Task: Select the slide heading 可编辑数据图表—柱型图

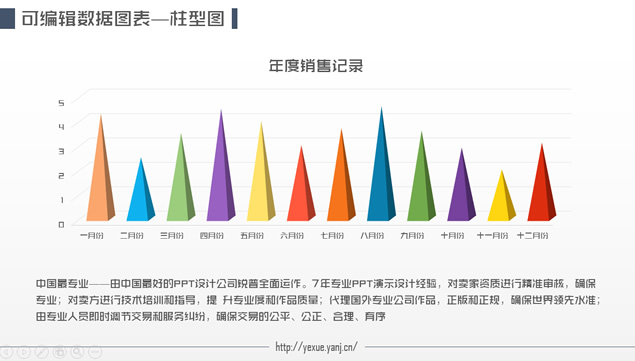Action: tap(123, 18)
